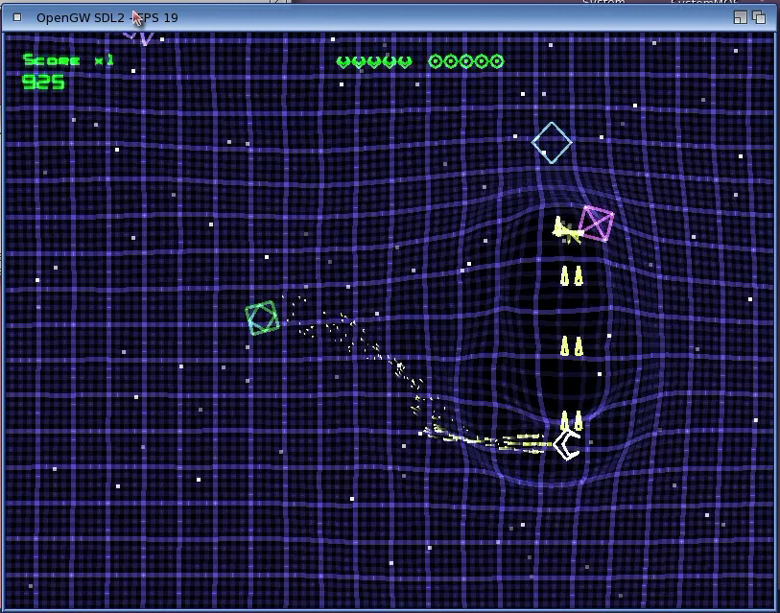Click the magenta crossed-square enemy
Viewport: 780px width, 613px height.
click(x=596, y=223)
